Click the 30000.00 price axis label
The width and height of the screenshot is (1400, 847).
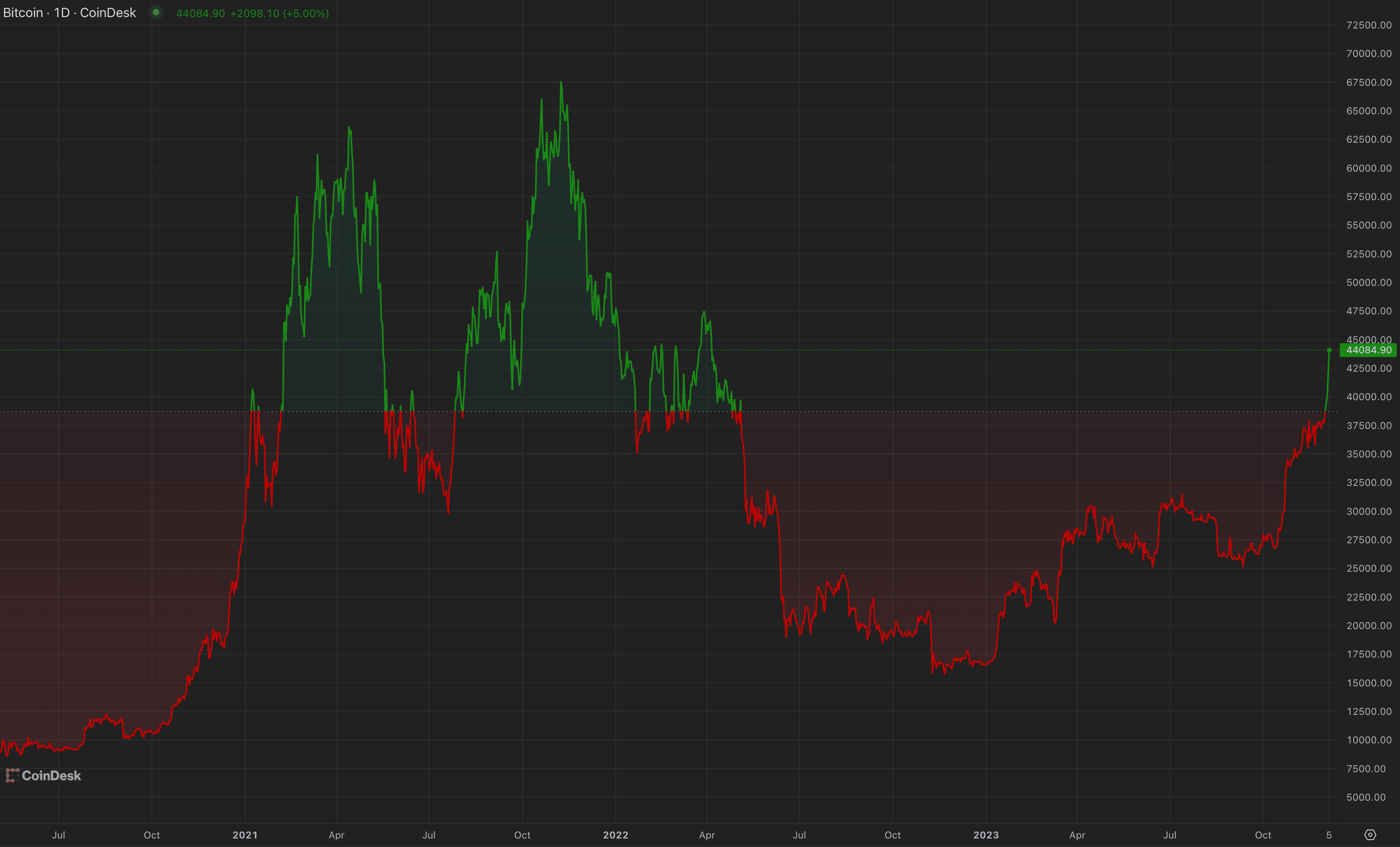tap(1369, 512)
